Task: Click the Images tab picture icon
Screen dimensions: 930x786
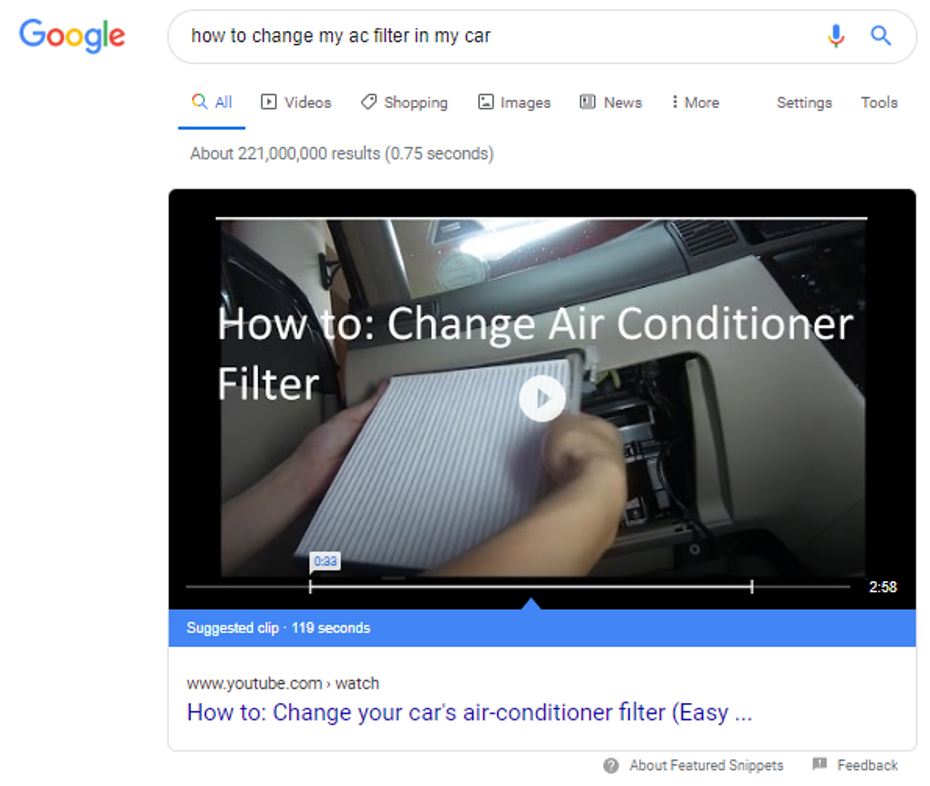Action: [485, 102]
